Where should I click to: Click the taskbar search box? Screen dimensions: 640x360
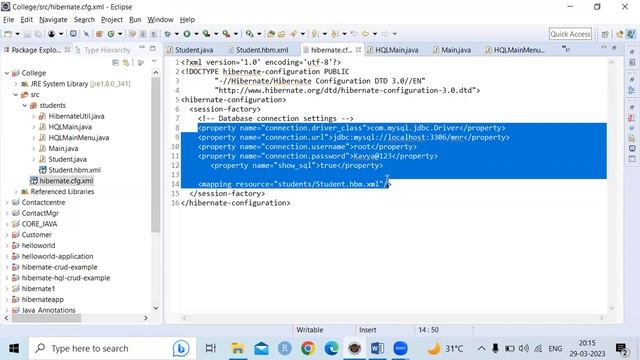click(x=112, y=349)
